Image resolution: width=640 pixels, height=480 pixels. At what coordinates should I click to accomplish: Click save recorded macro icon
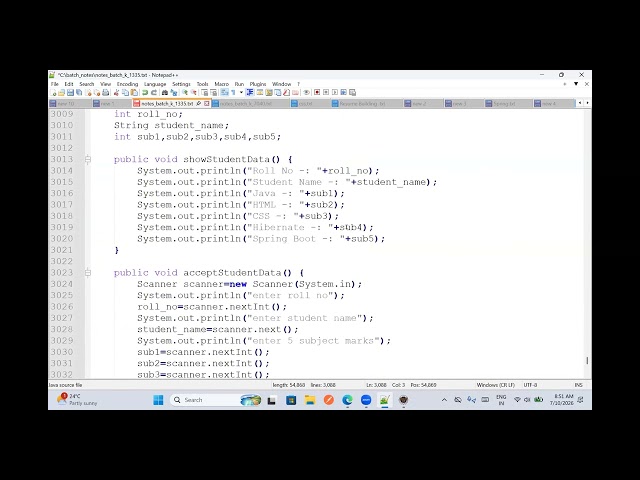[353, 93]
